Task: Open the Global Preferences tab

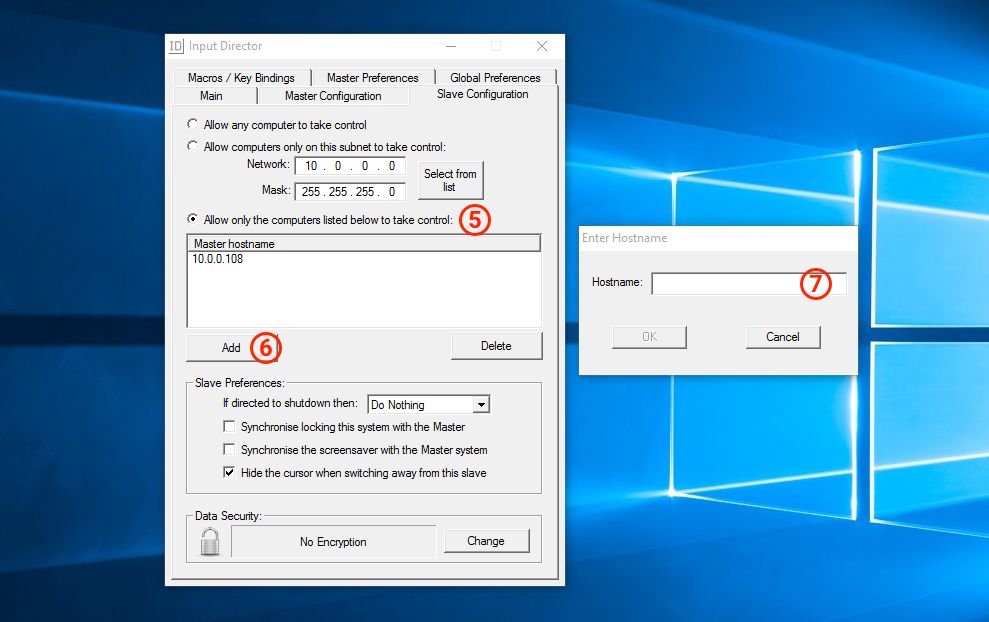Action: tap(495, 78)
